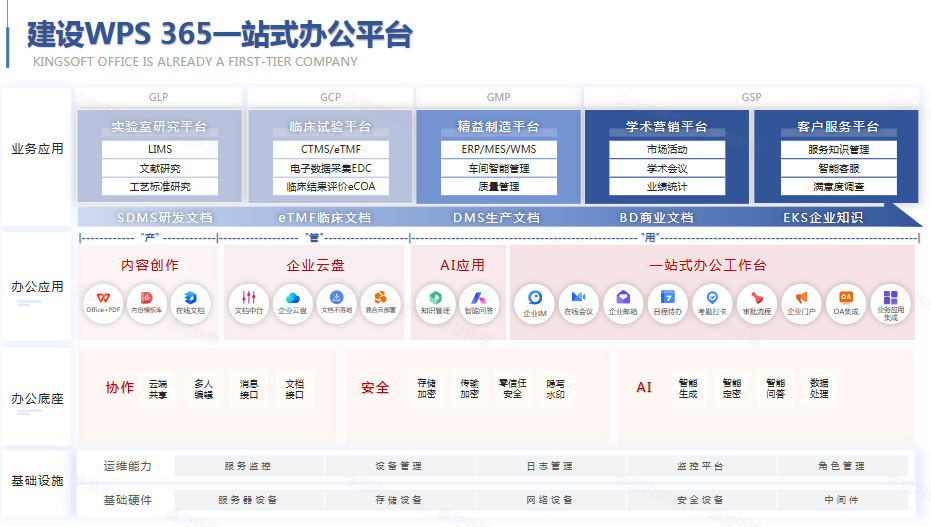Open the 日程待办 calendar icon
Viewport: 931px width, 527px height.
(667, 304)
